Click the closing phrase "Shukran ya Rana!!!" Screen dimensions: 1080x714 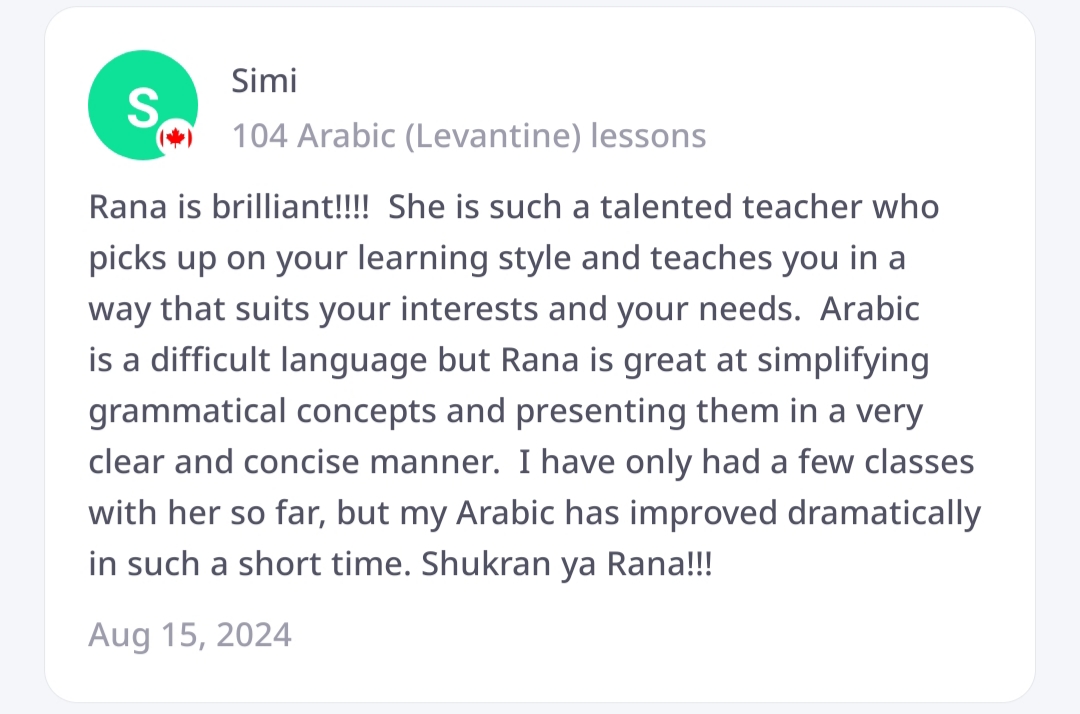tap(567, 564)
